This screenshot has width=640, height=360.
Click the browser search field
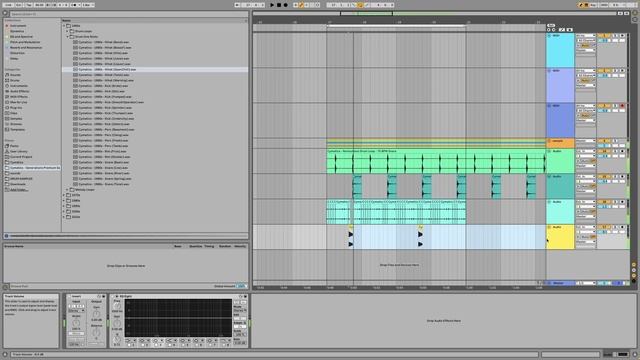coord(129,14)
